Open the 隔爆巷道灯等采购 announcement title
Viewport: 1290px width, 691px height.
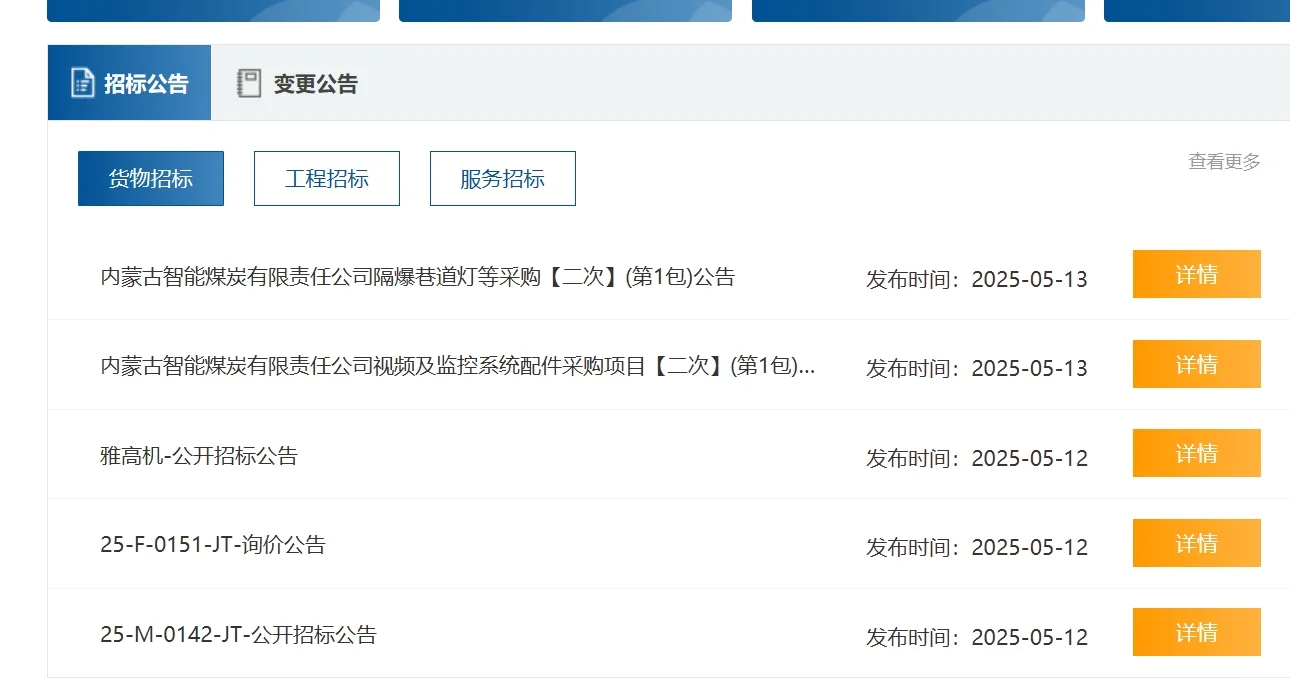tap(420, 277)
